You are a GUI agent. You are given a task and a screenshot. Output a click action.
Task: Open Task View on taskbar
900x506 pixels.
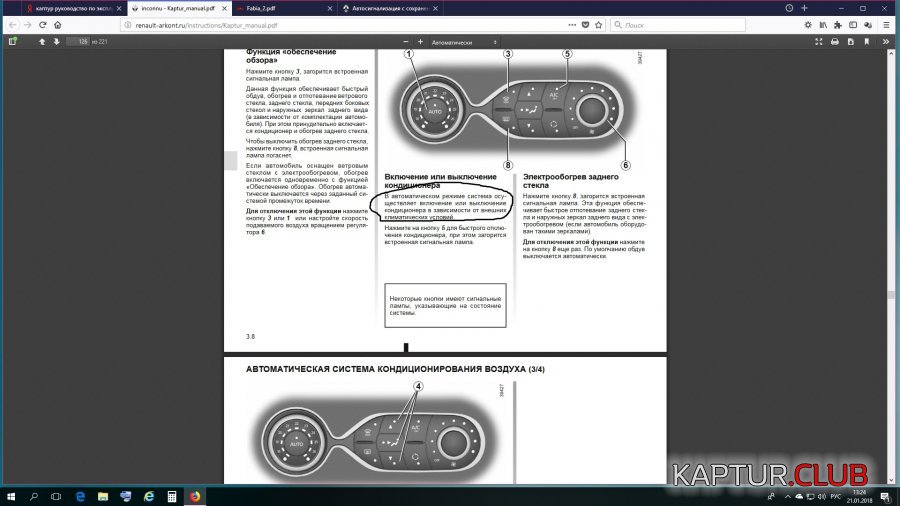pyautogui.click(x=56, y=496)
